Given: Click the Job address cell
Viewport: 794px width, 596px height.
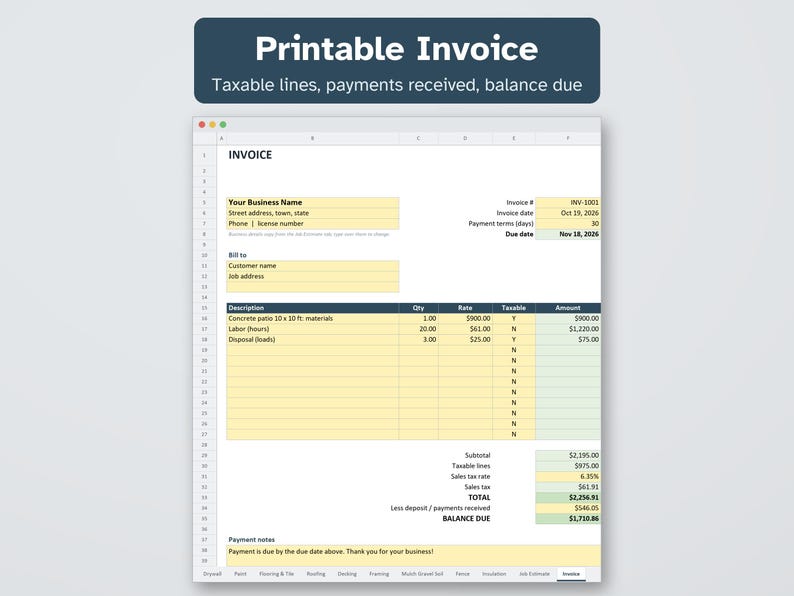Looking at the screenshot, I should (312, 276).
